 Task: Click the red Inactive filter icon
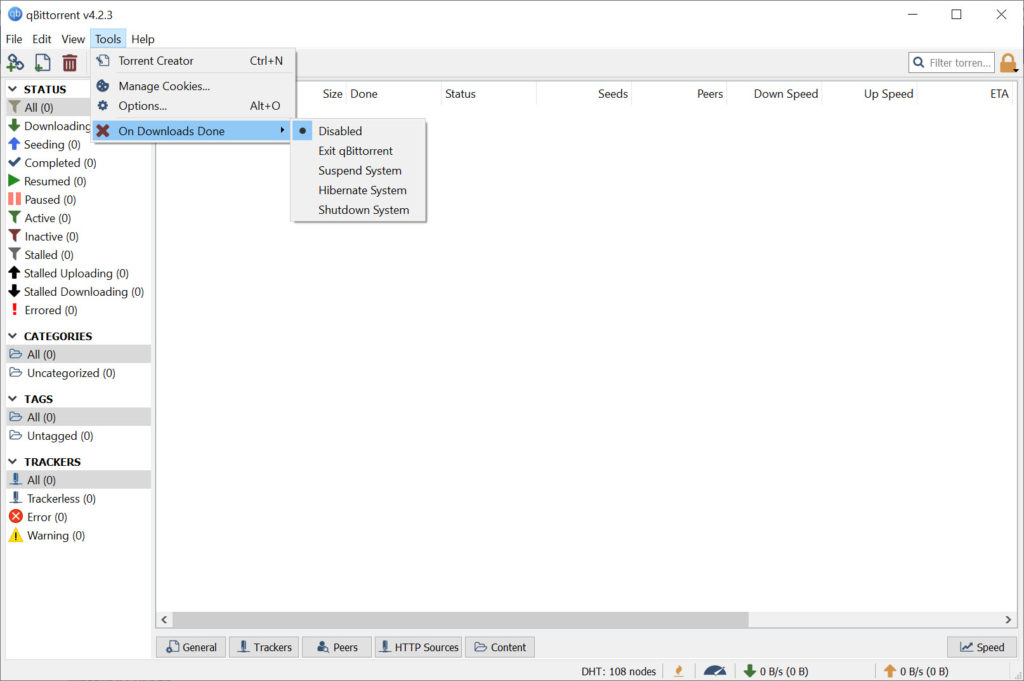point(14,236)
